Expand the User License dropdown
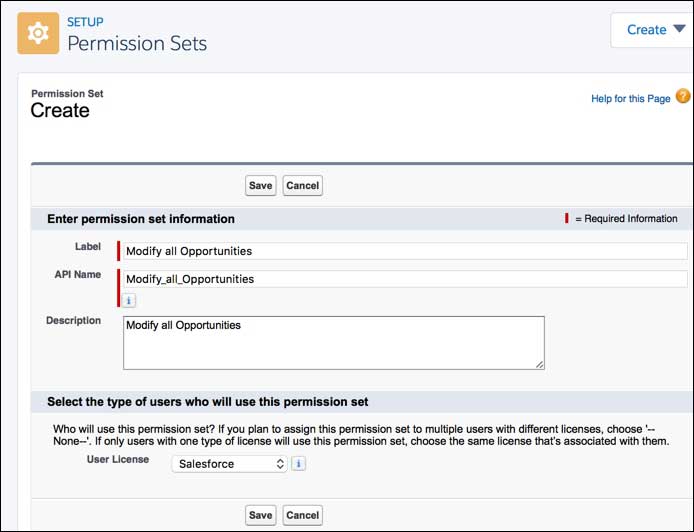Image resolution: width=694 pixels, height=532 pixels. (x=230, y=464)
